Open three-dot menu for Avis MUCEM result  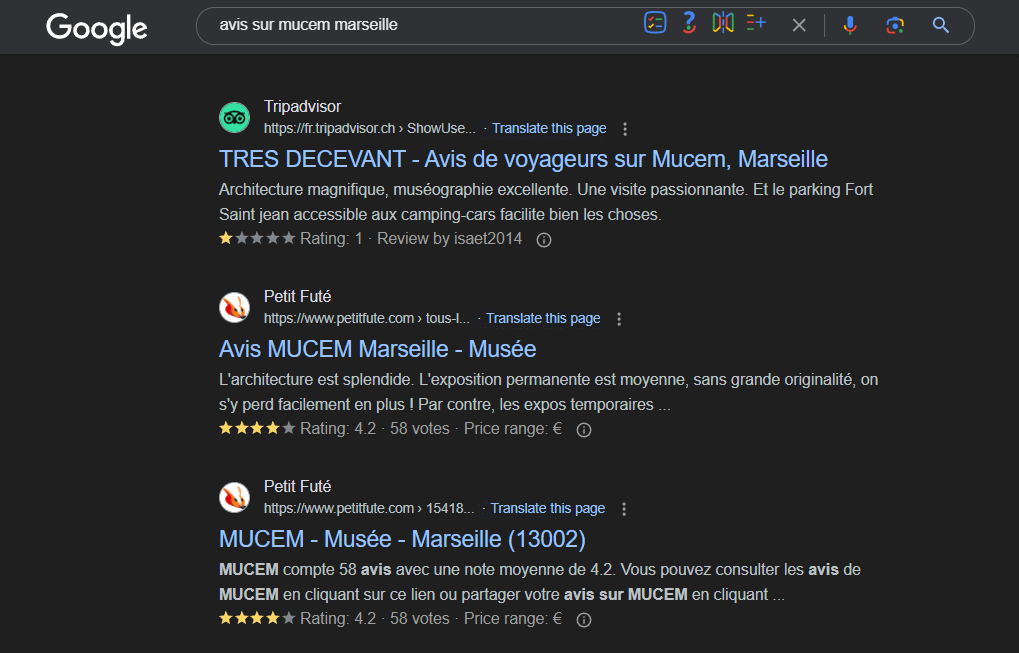[619, 319]
